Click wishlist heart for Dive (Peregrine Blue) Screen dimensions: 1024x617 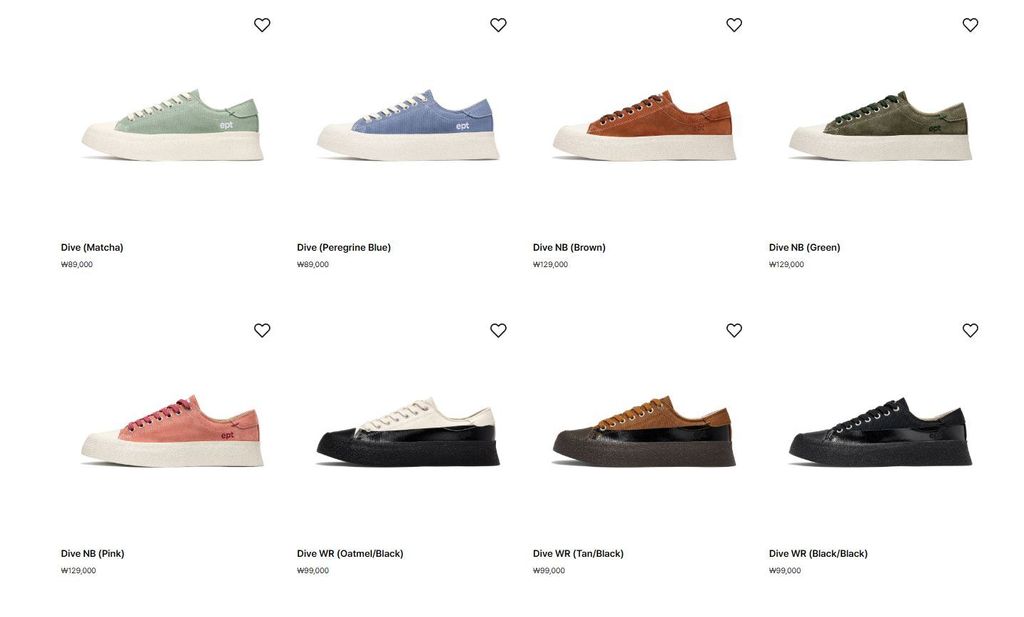tap(498, 25)
